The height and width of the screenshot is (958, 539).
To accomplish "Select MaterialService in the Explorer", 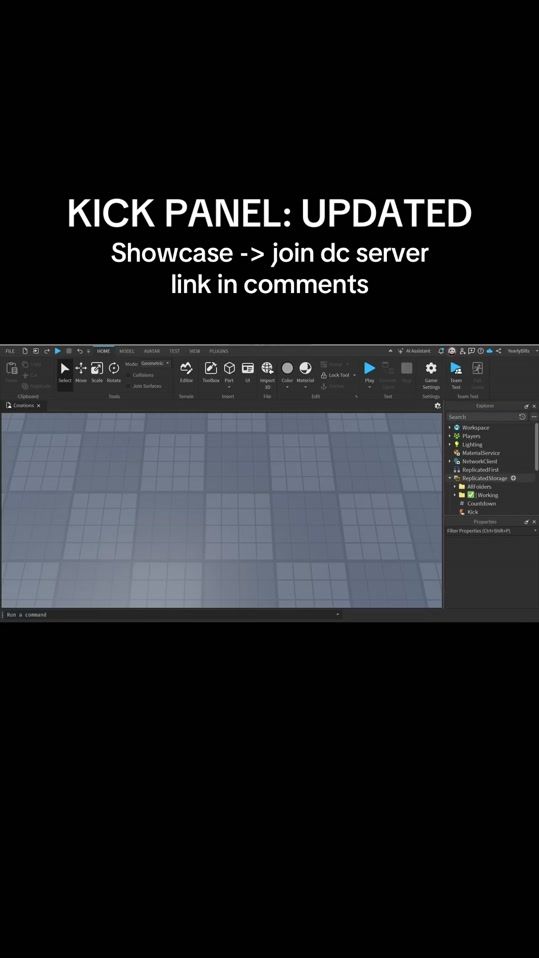I will click(480, 453).
